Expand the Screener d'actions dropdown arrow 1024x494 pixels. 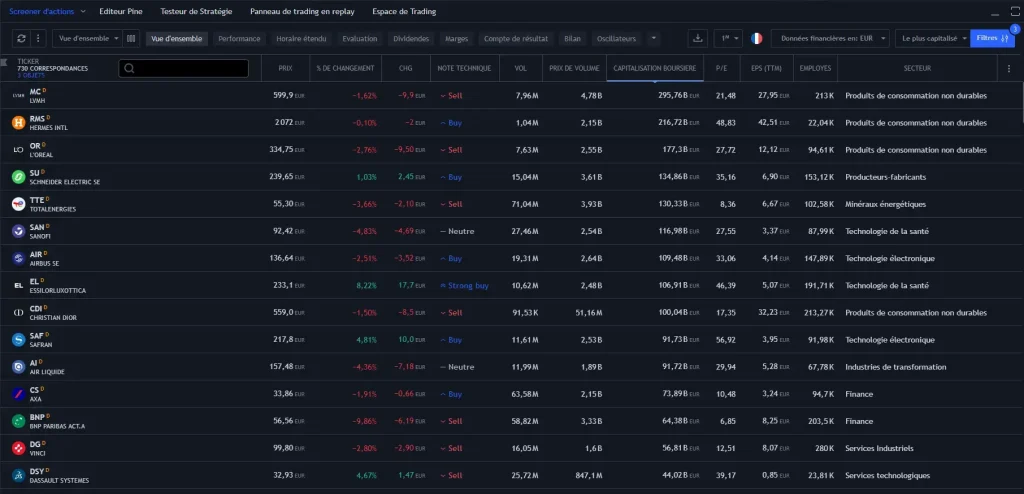click(83, 11)
